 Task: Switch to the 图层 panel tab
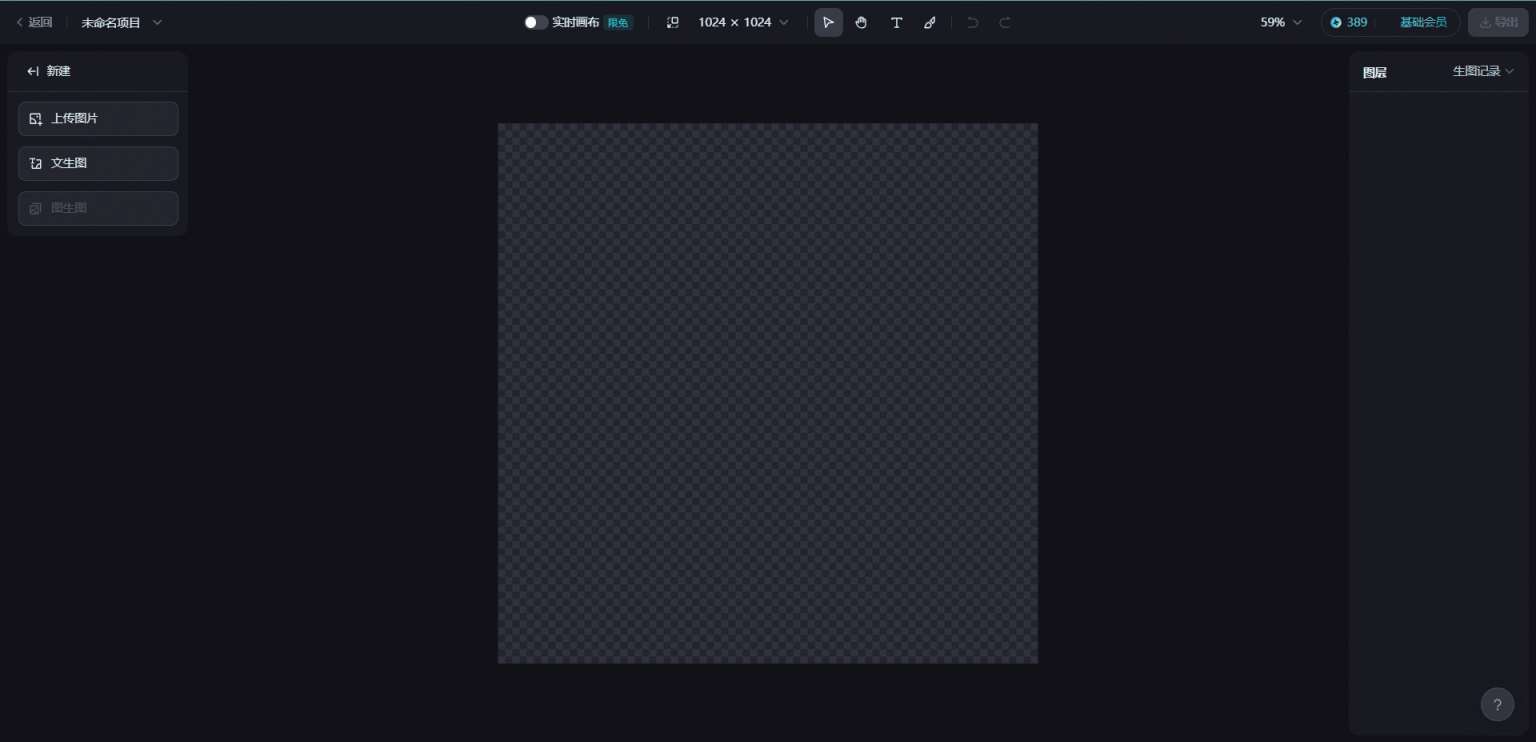click(x=1375, y=72)
